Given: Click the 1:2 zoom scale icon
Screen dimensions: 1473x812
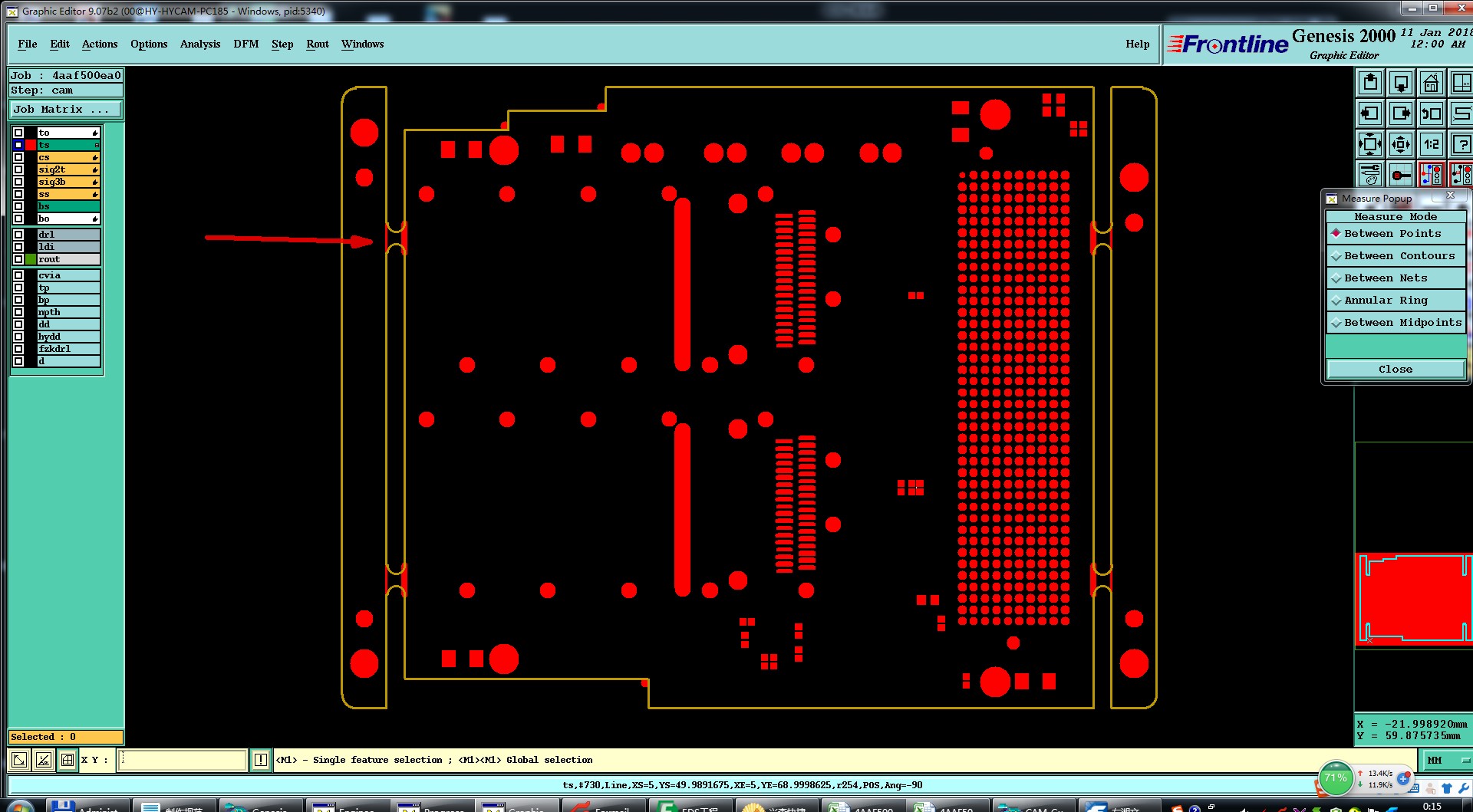Looking at the screenshot, I should pyautogui.click(x=1431, y=144).
